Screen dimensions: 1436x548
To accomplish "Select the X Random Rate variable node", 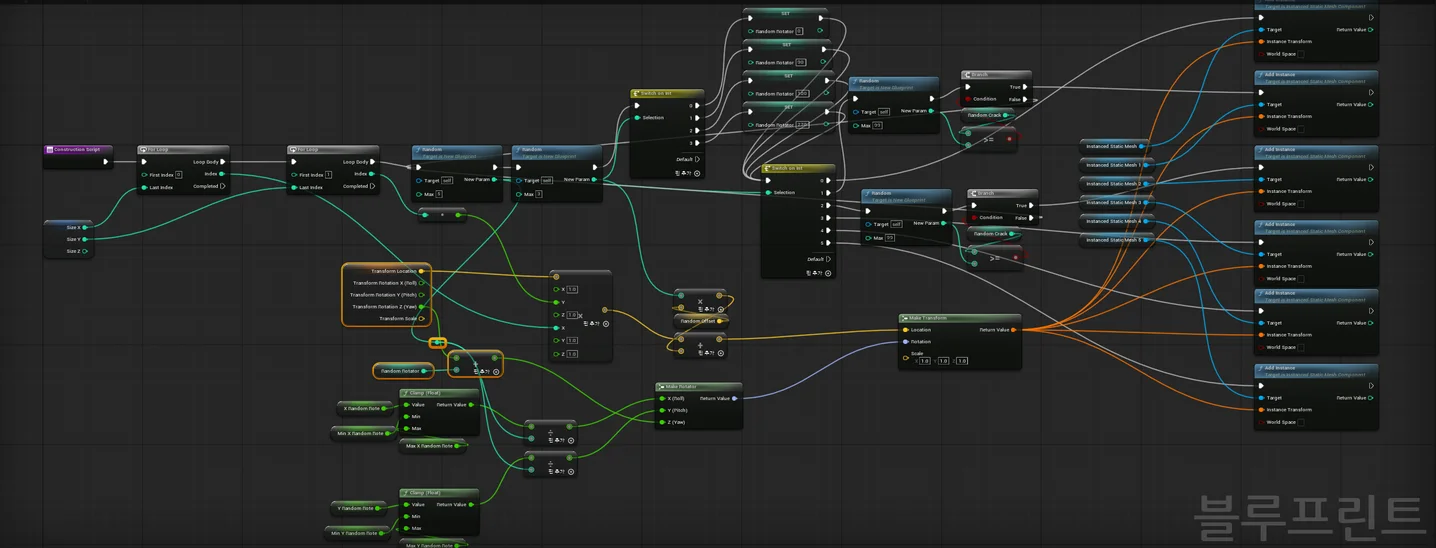I will [362, 408].
